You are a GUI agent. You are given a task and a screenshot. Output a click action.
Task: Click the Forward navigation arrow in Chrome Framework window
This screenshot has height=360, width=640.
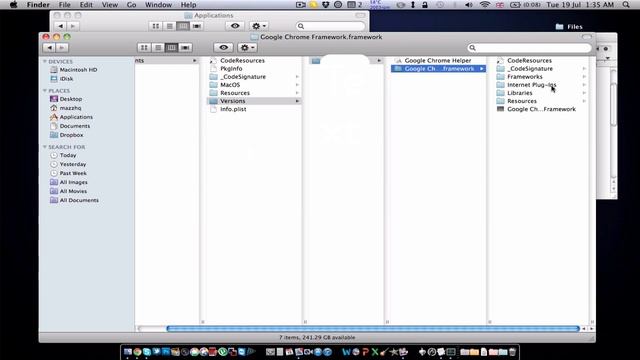(62, 48)
